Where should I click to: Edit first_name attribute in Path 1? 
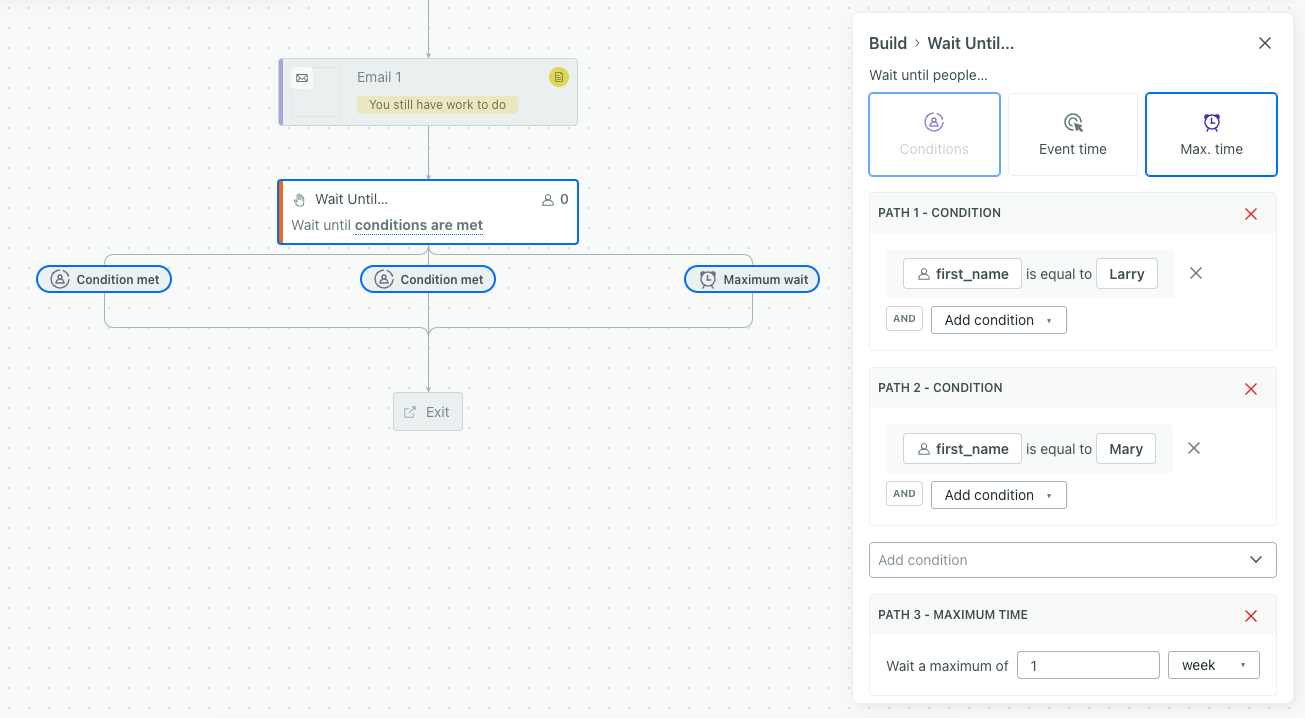click(x=962, y=274)
